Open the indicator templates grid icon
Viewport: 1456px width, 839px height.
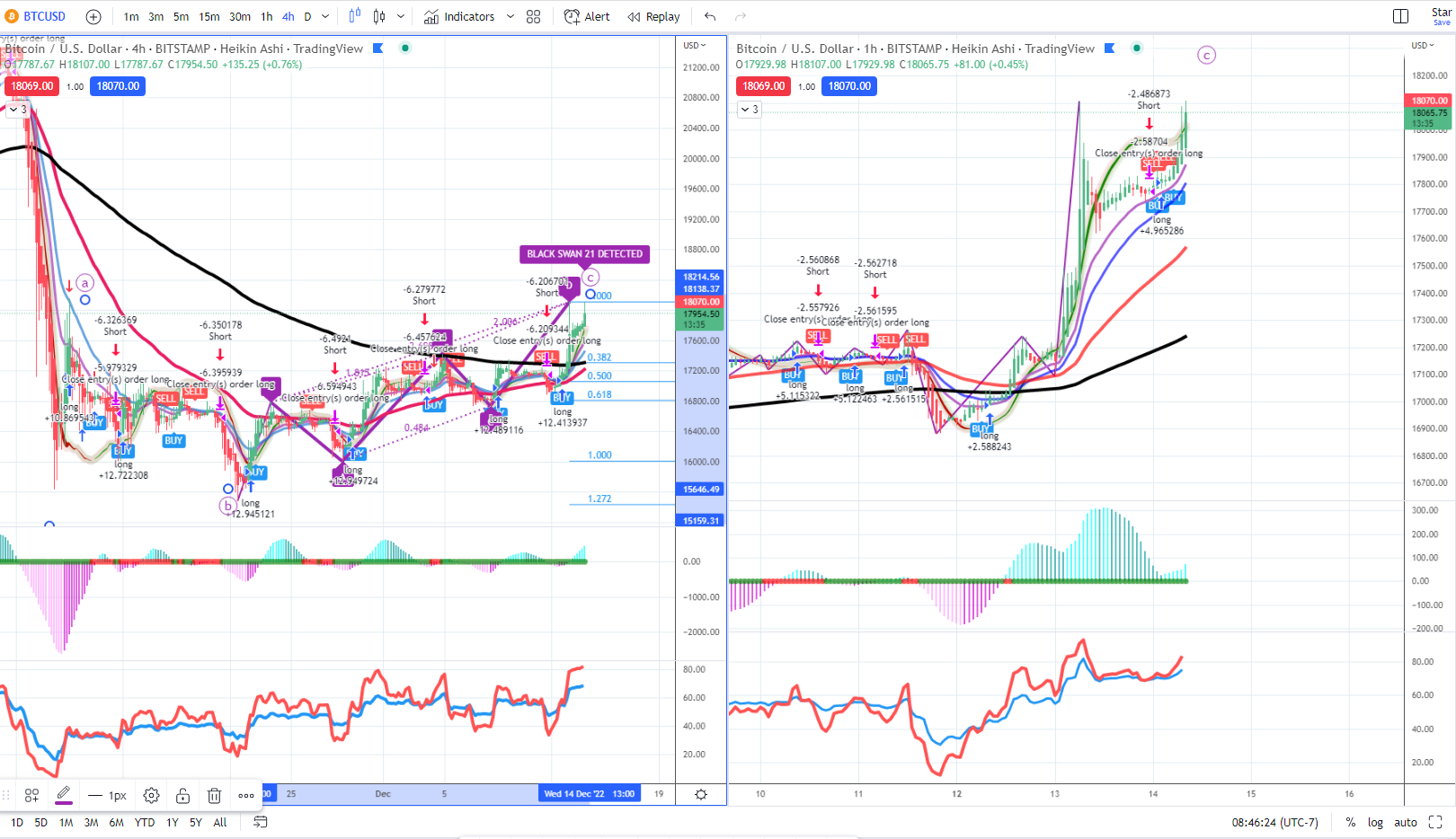click(x=534, y=16)
